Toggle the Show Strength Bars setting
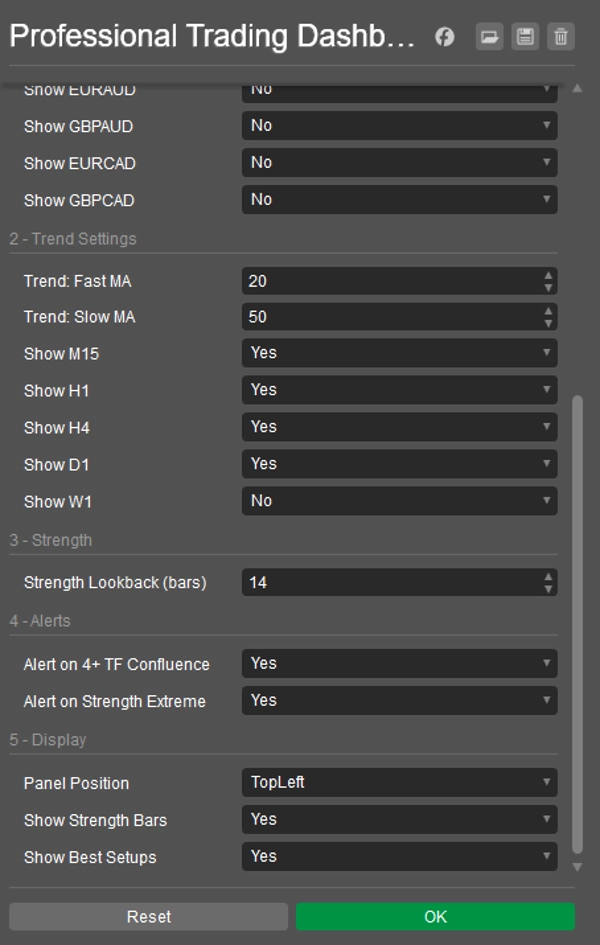The width and height of the screenshot is (600, 945). tap(399, 820)
